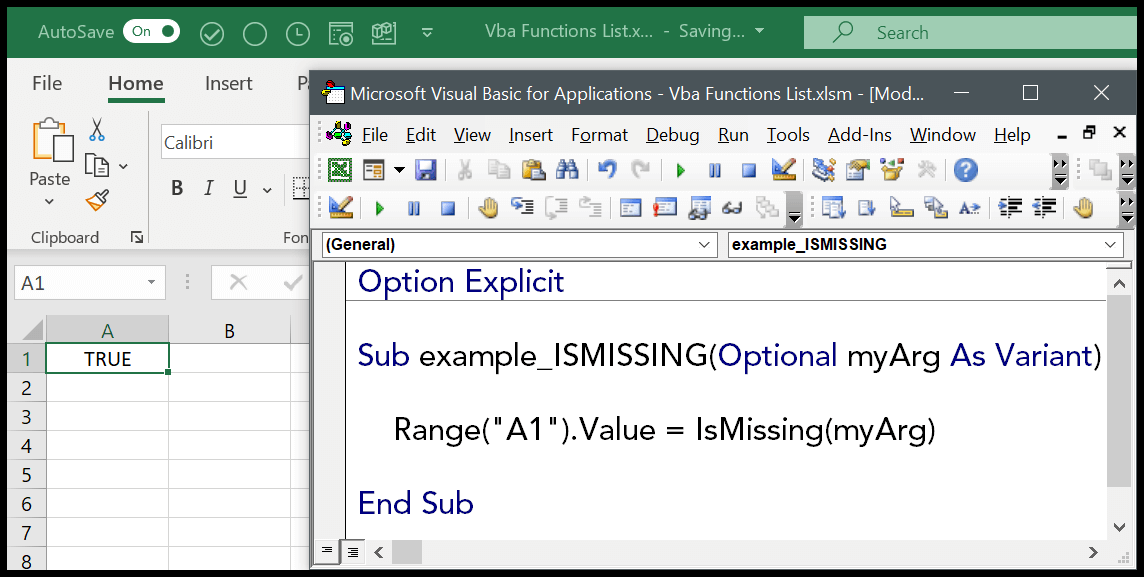Run the example_ISMISSING macro with Run Sub icon
This screenshot has width=1144, height=577.
coord(681,170)
